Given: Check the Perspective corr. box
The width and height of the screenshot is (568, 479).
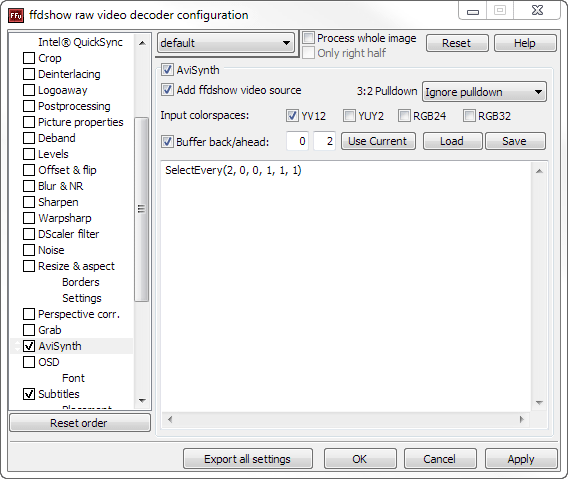Looking at the screenshot, I should coord(29,314).
